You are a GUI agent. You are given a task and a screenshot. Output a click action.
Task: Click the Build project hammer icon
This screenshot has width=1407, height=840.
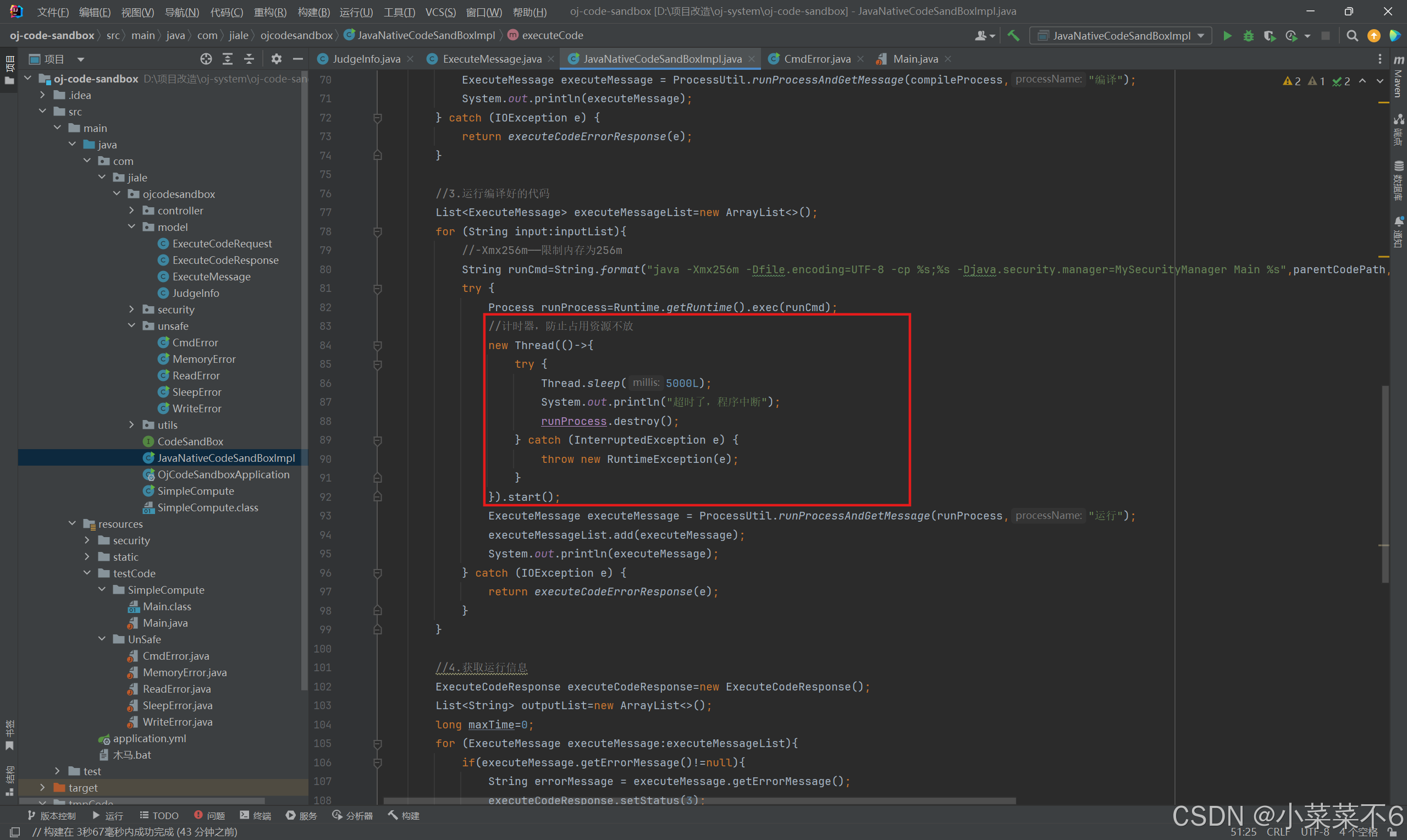tap(1013, 36)
